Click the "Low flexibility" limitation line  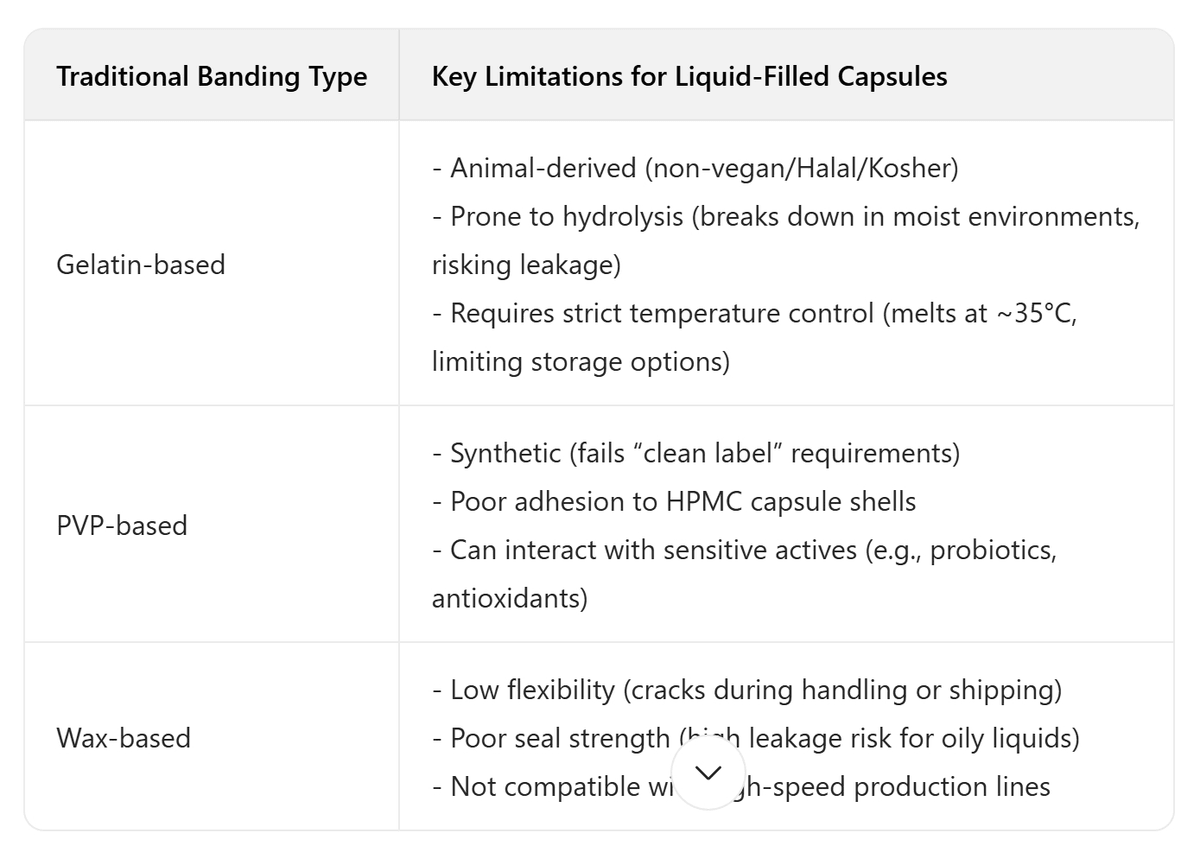746,689
